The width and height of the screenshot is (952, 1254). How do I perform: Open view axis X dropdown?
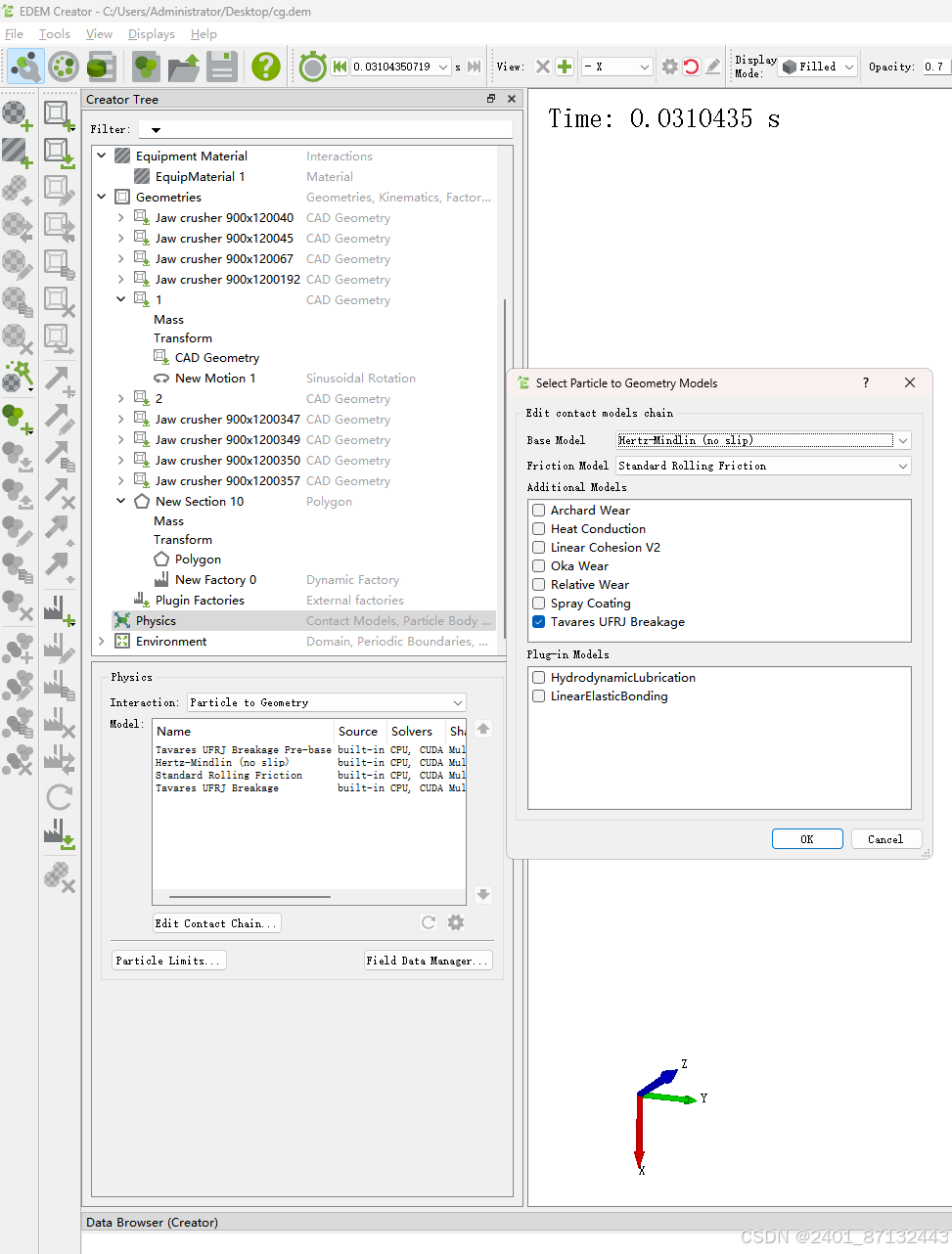tap(616, 67)
